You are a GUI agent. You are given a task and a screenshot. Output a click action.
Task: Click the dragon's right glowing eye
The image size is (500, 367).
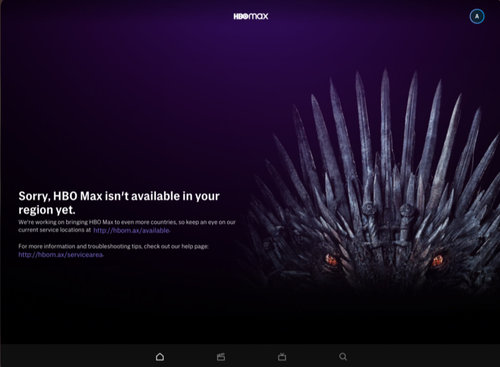coord(438,261)
